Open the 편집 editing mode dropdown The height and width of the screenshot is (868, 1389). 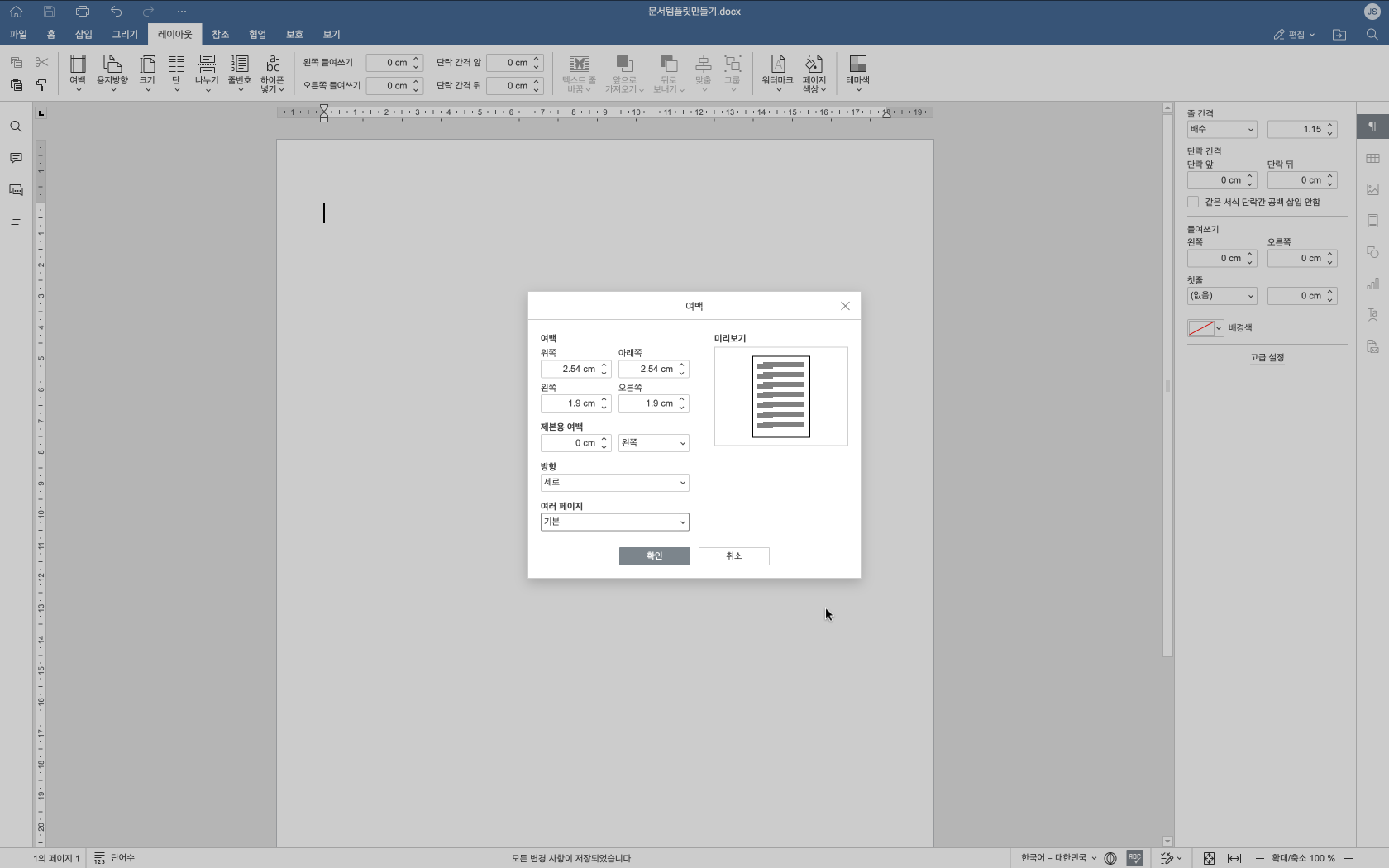tap(1294, 35)
